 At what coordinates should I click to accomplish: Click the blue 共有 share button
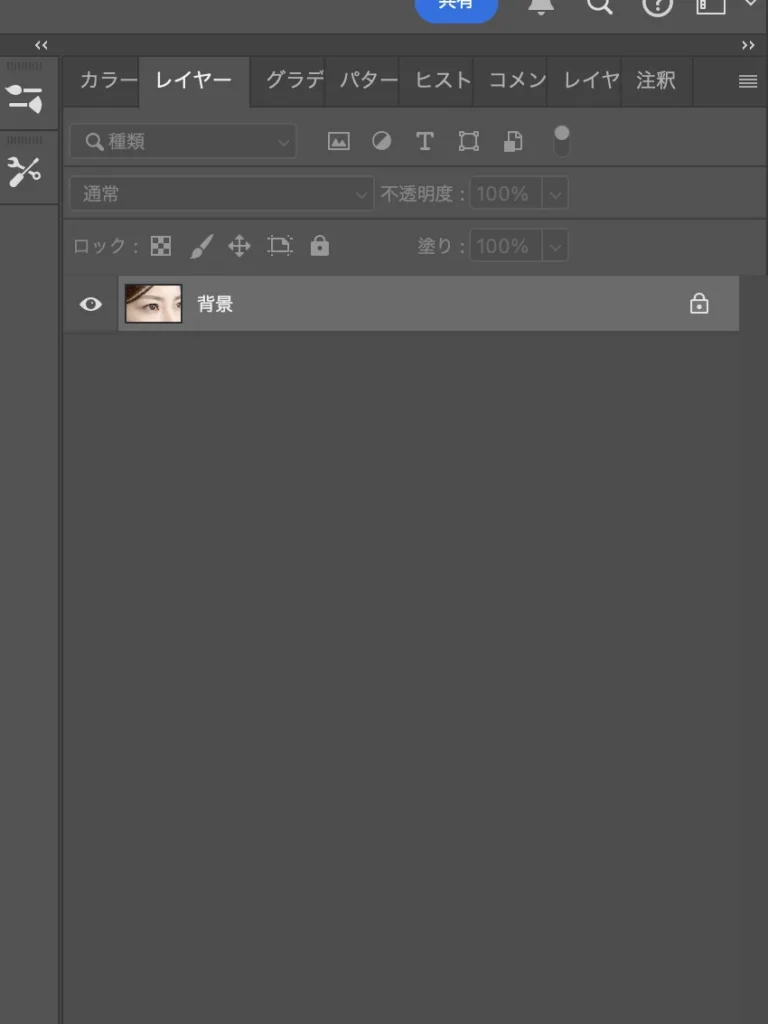point(456,6)
